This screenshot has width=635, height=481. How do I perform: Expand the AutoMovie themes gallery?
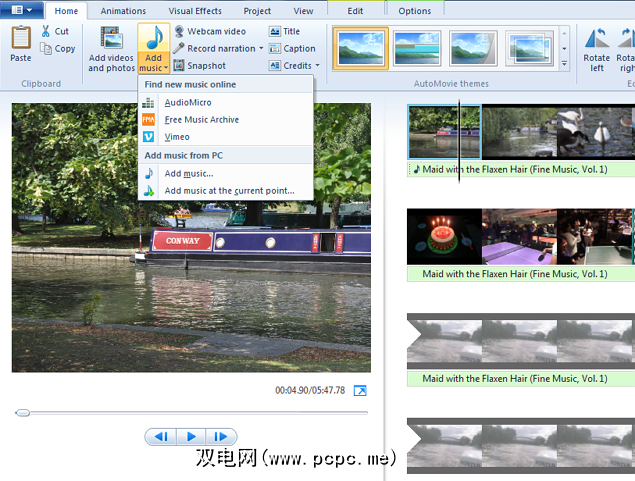pyautogui.click(x=563, y=63)
